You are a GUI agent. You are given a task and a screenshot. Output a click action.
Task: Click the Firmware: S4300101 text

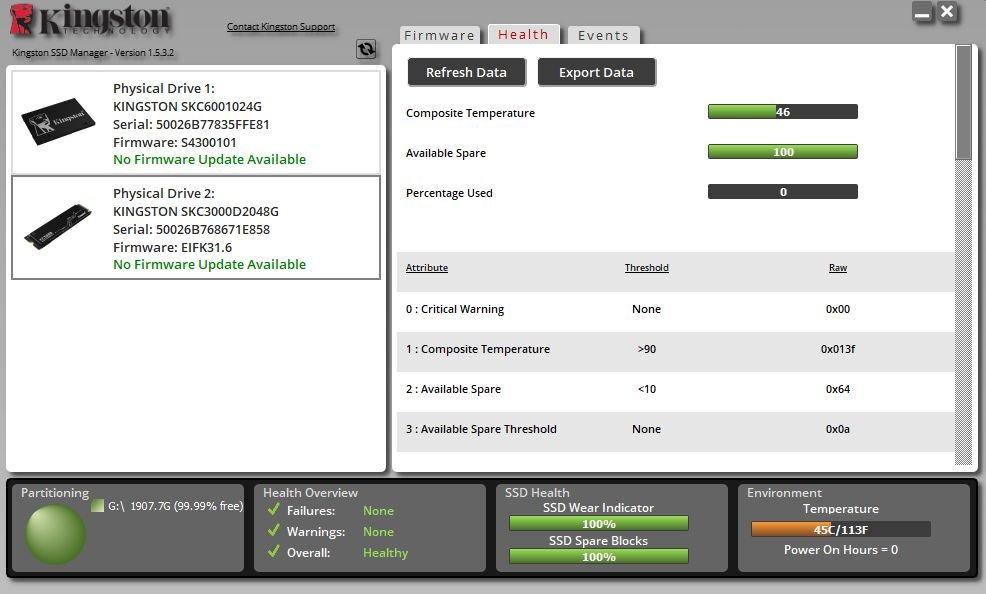(175, 143)
